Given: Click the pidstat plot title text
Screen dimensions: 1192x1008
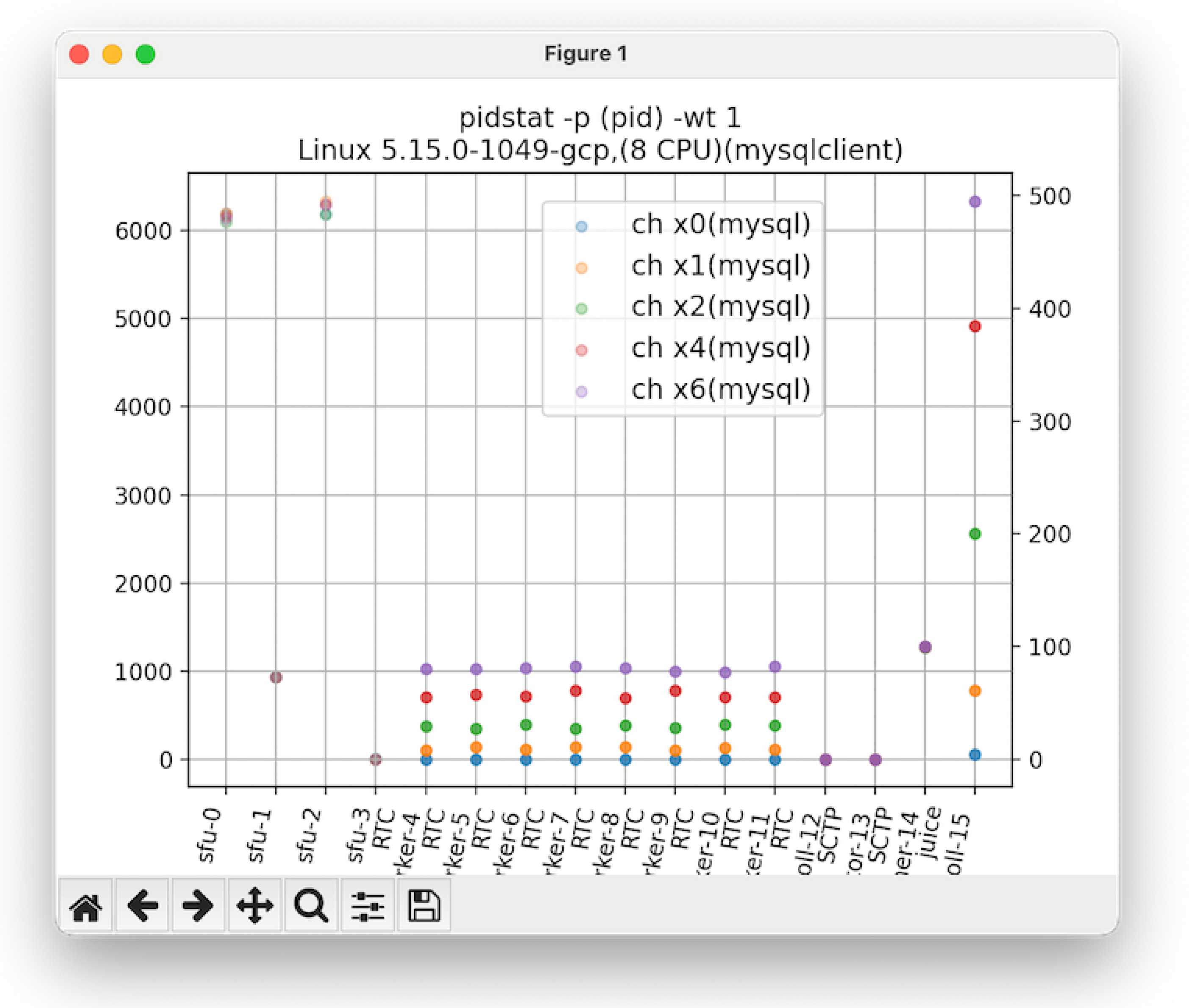Looking at the screenshot, I should click(600, 120).
